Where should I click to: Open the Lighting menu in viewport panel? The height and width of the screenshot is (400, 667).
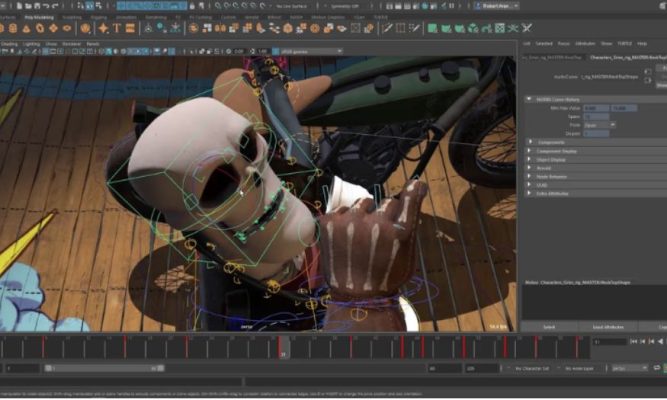32,44
